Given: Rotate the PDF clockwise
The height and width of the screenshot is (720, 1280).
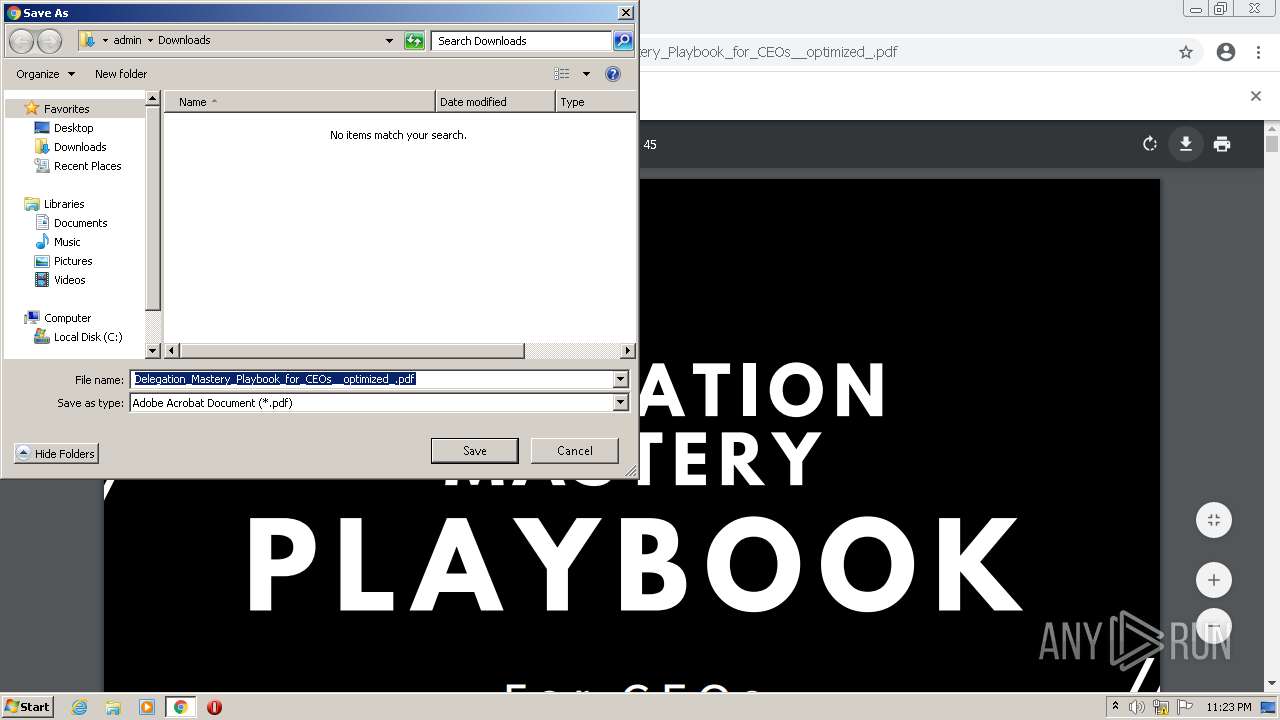Looking at the screenshot, I should [x=1150, y=144].
